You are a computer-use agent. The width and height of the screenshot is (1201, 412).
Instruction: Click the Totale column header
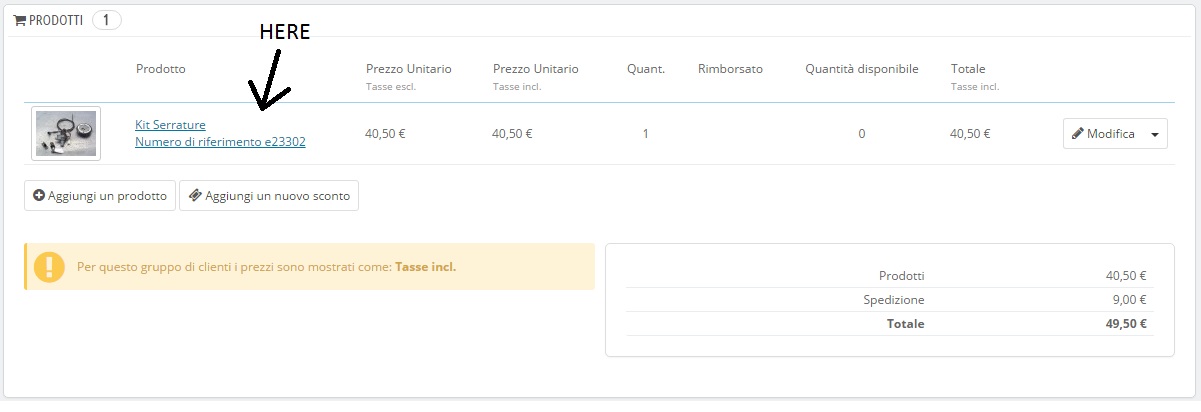[968, 69]
